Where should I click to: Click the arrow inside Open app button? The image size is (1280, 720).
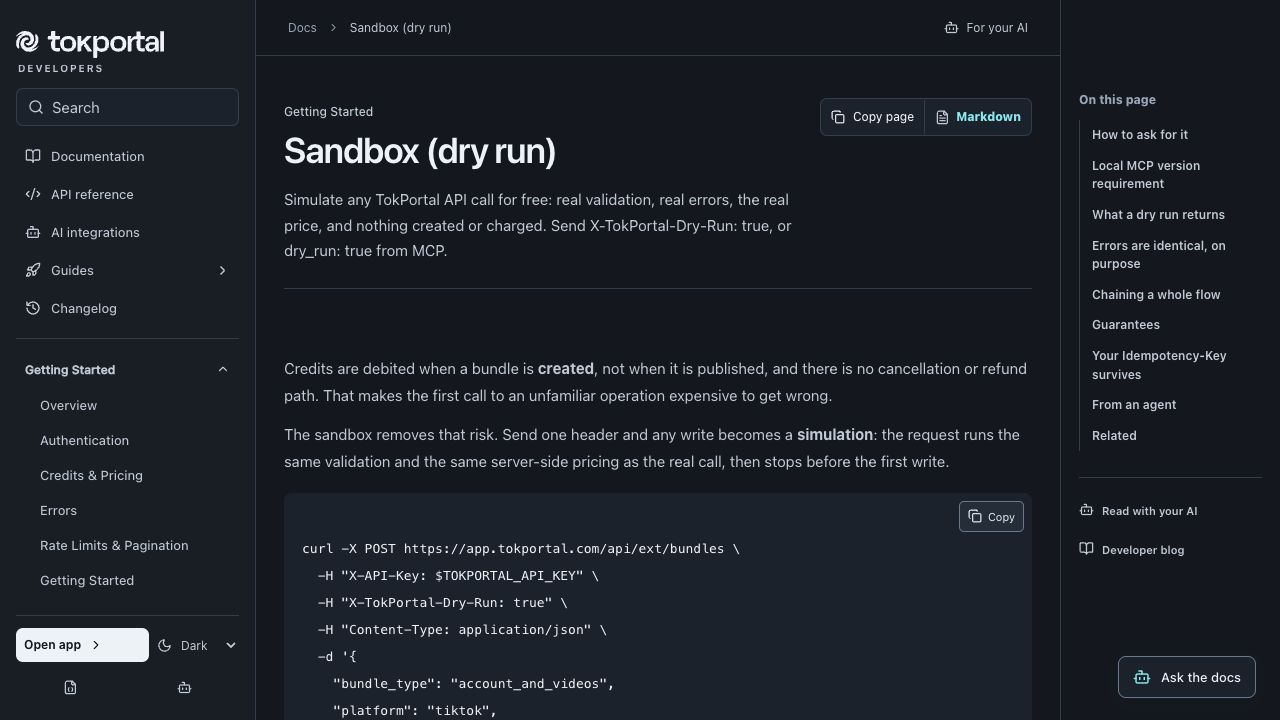(x=96, y=645)
